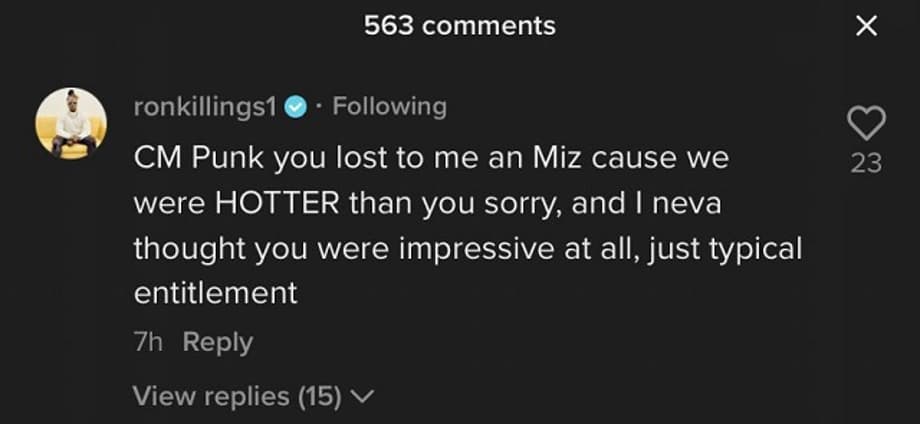Close the comments panel with the X
The width and height of the screenshot is (920, 424).
[x=866, y=27]
